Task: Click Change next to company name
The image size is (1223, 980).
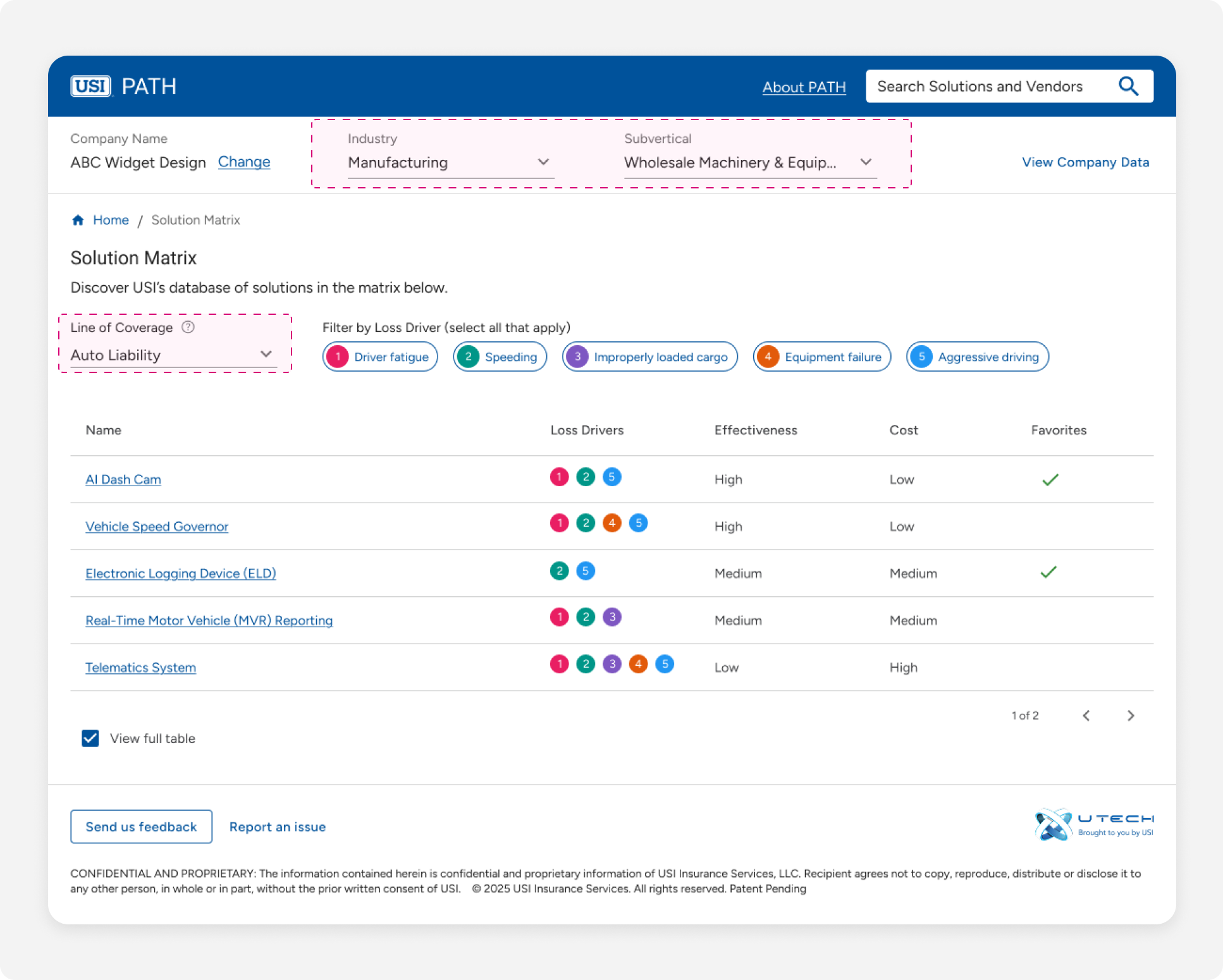Action: (244, 162)
